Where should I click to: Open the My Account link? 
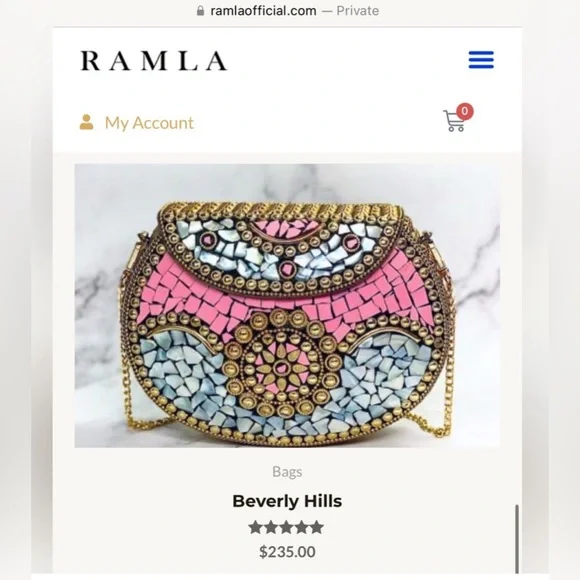(149, 123)
